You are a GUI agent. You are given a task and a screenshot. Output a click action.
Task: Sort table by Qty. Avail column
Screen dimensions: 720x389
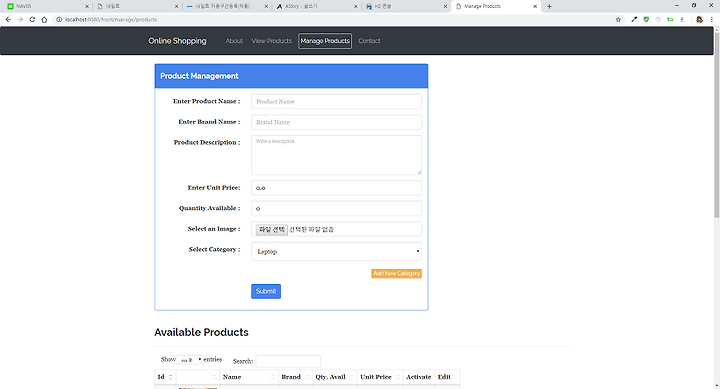(x=334, y=377)
